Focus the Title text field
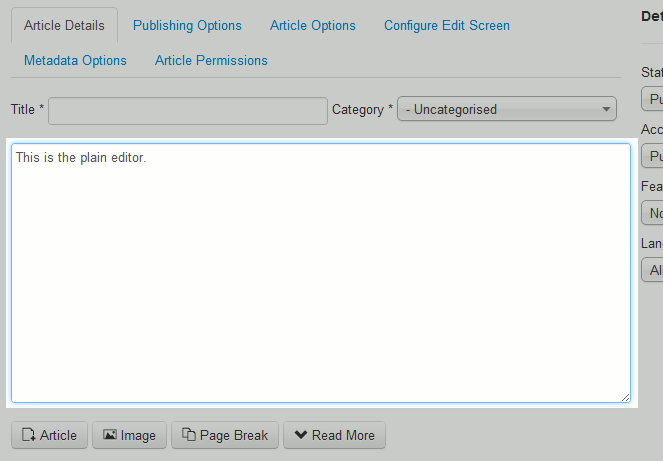Viewport: 663px width, 461px height. pyautogui.click(x=188, y=110)
